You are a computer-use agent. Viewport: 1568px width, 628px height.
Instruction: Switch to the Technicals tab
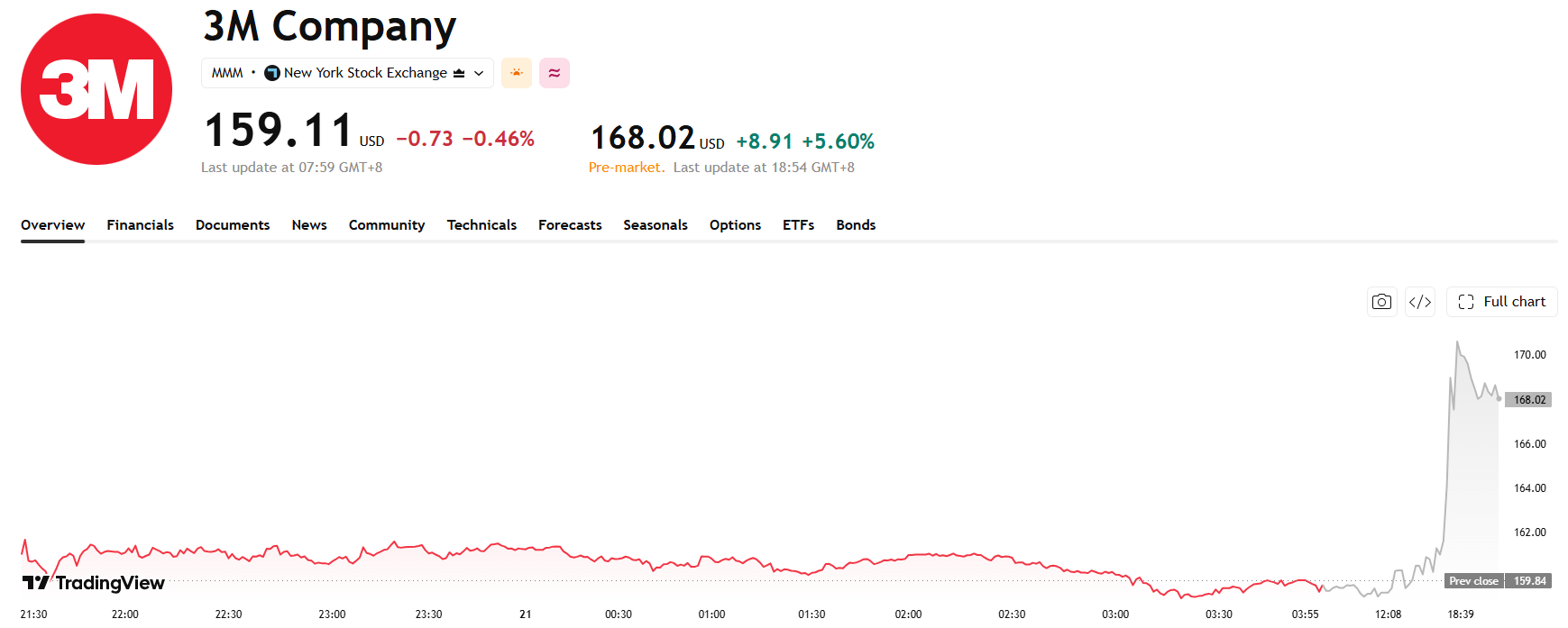pyautogui.click(x=481, y=225)
